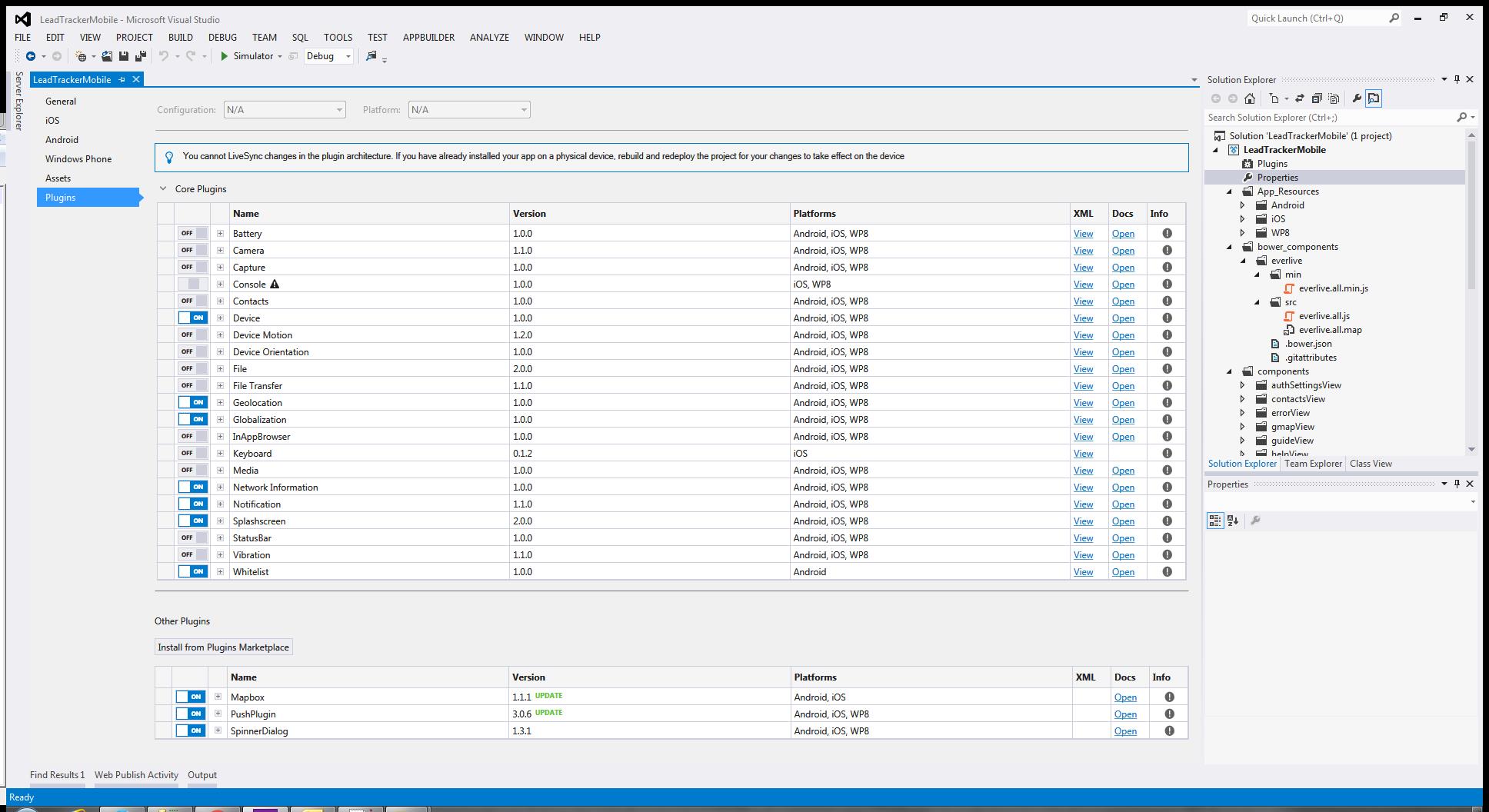
Task: Collapse the bower_components folder in Solution Explorer
Action: 1229,247
